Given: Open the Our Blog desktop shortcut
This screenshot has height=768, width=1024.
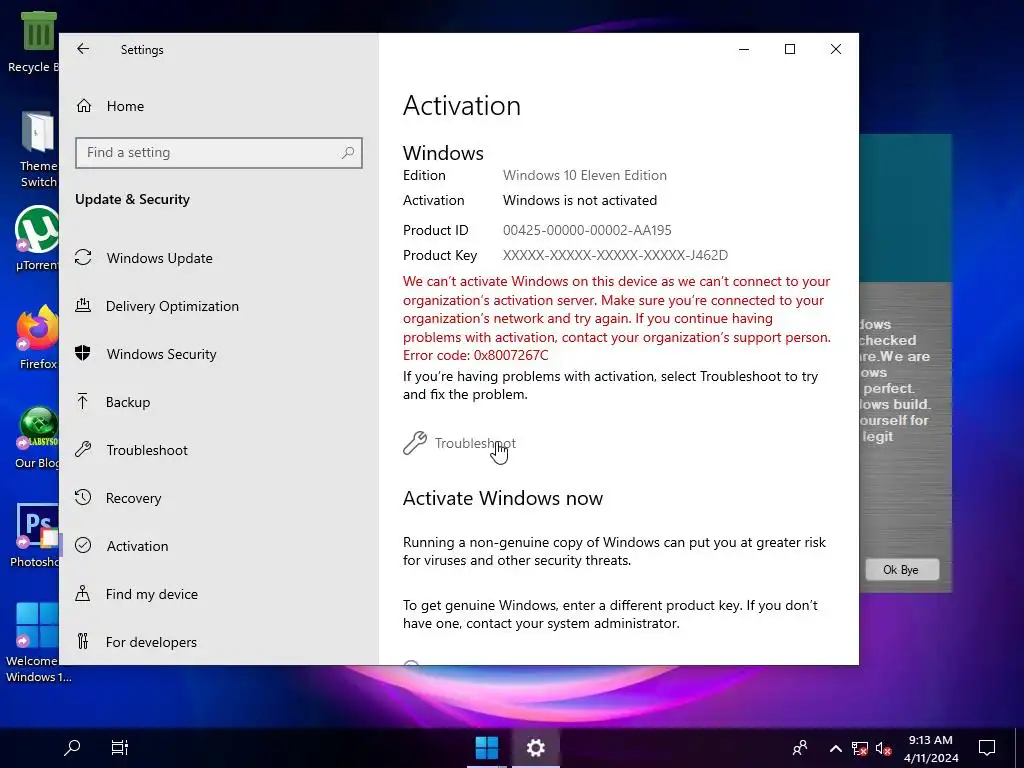Looking at the screenshot, I should pyautogui.click(x=38, y=437).
